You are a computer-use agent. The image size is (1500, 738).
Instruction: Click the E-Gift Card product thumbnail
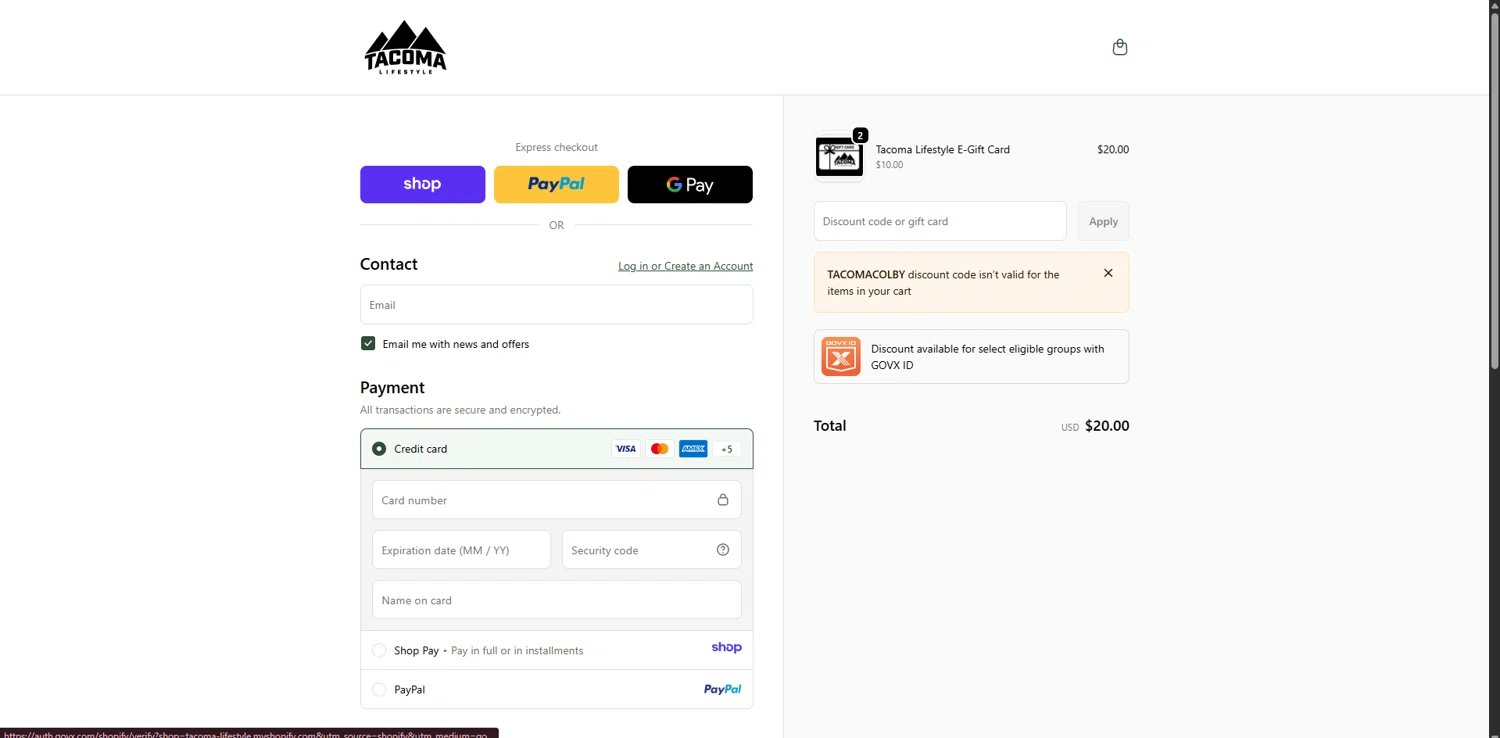point(839,158)
